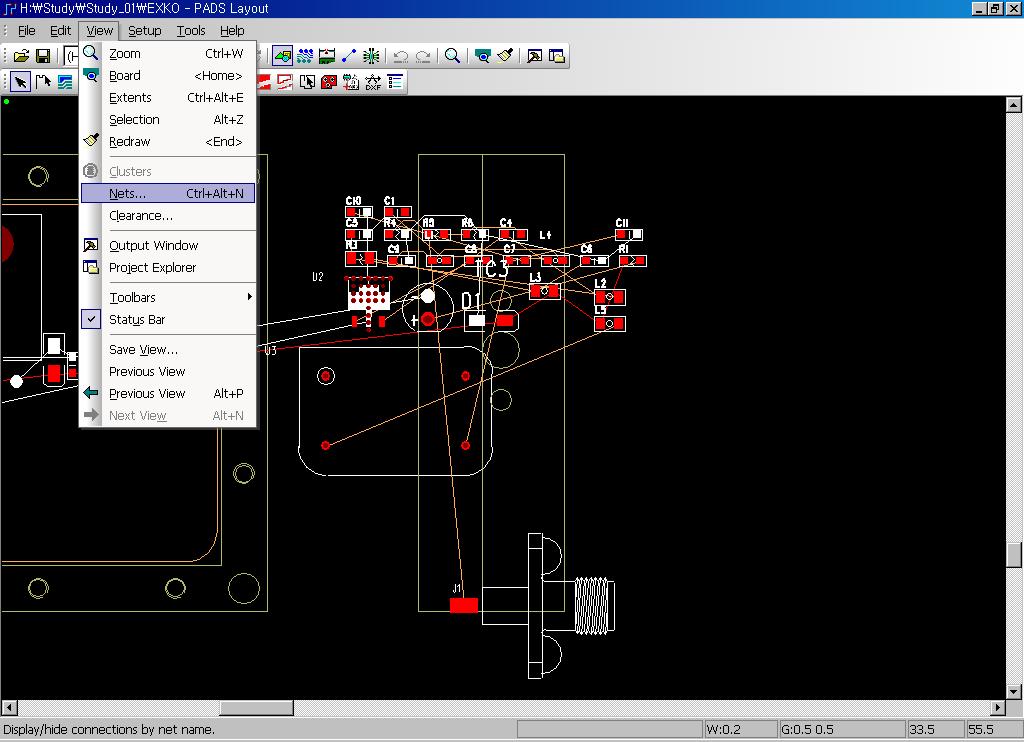Click the list options icon after DXF
Viewport: 1024px width, 742px height.
pyautogui.click(x=395, y=82)
